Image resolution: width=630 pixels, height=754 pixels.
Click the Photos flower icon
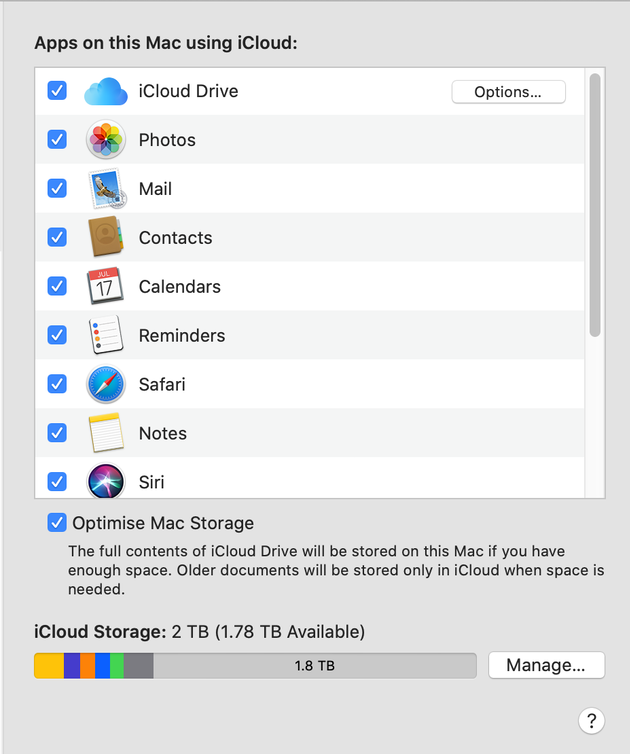click(106, 140)
